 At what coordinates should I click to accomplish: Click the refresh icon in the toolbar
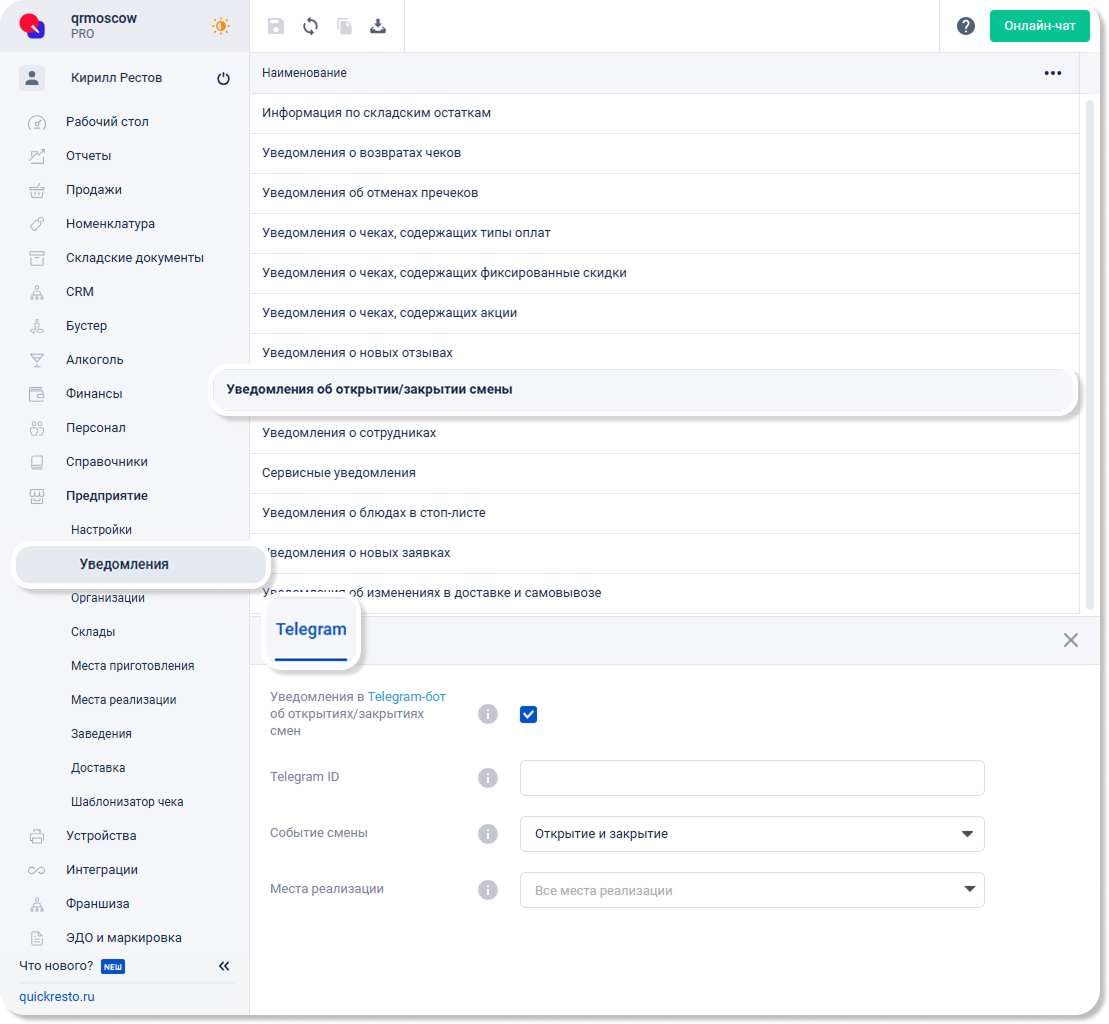point(310,27)
